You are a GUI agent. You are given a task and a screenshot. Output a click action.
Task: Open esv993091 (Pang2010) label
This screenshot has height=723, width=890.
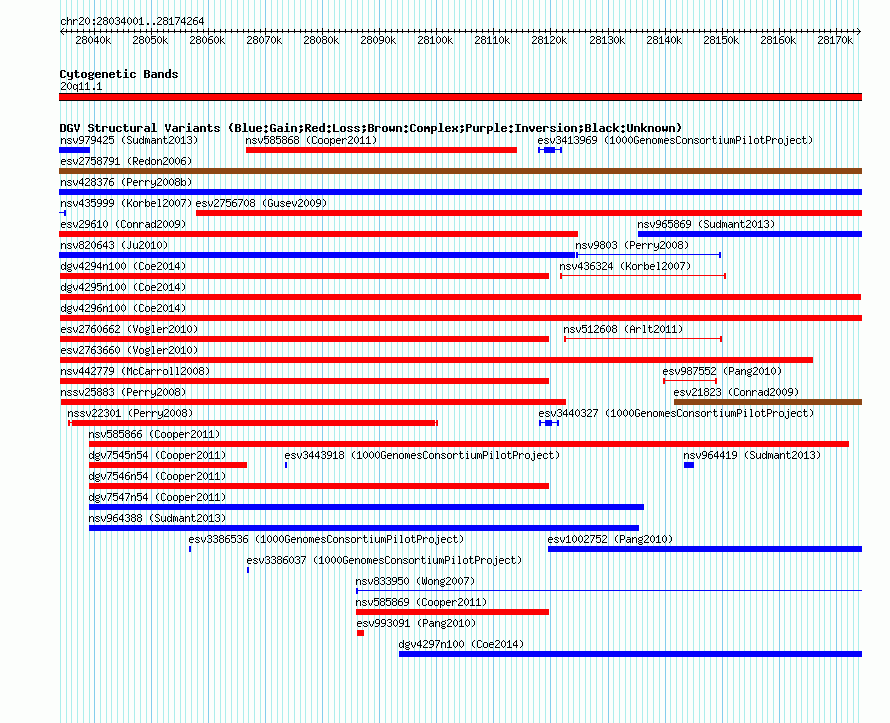(416, 623)
